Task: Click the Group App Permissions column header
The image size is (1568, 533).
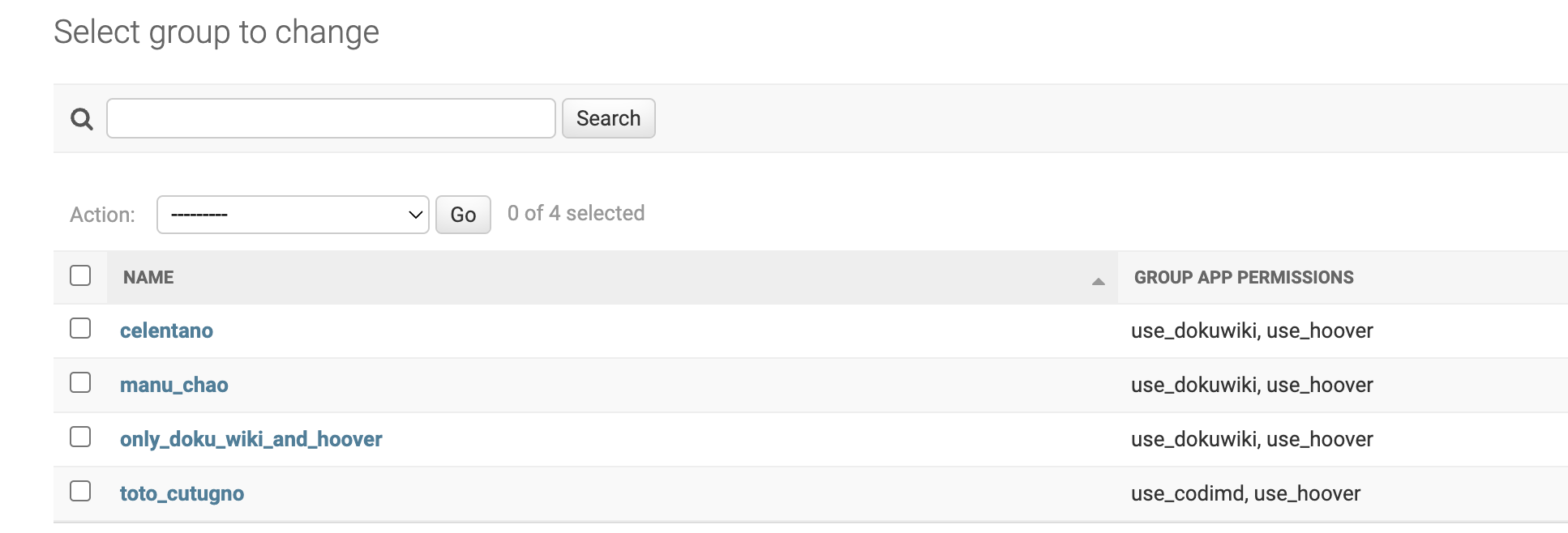Action: 1243,277
